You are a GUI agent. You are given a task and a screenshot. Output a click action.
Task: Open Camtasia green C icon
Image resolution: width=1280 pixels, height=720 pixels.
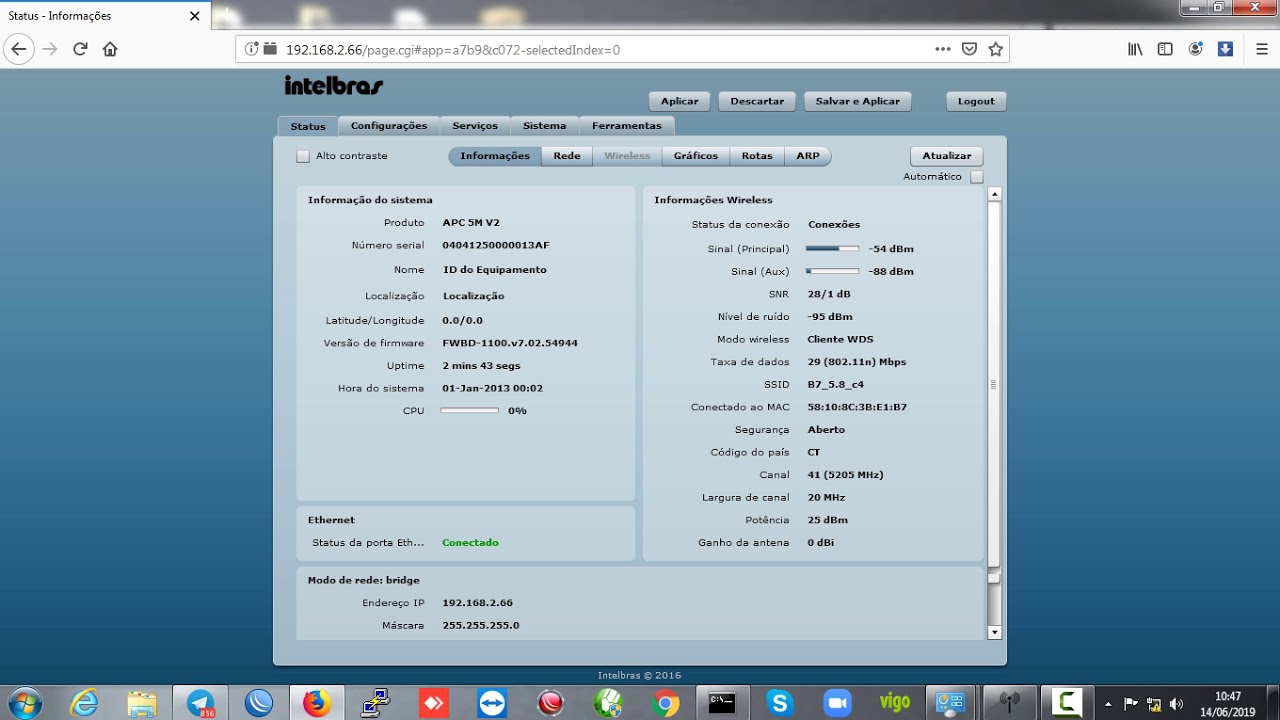pos(1066,703)
